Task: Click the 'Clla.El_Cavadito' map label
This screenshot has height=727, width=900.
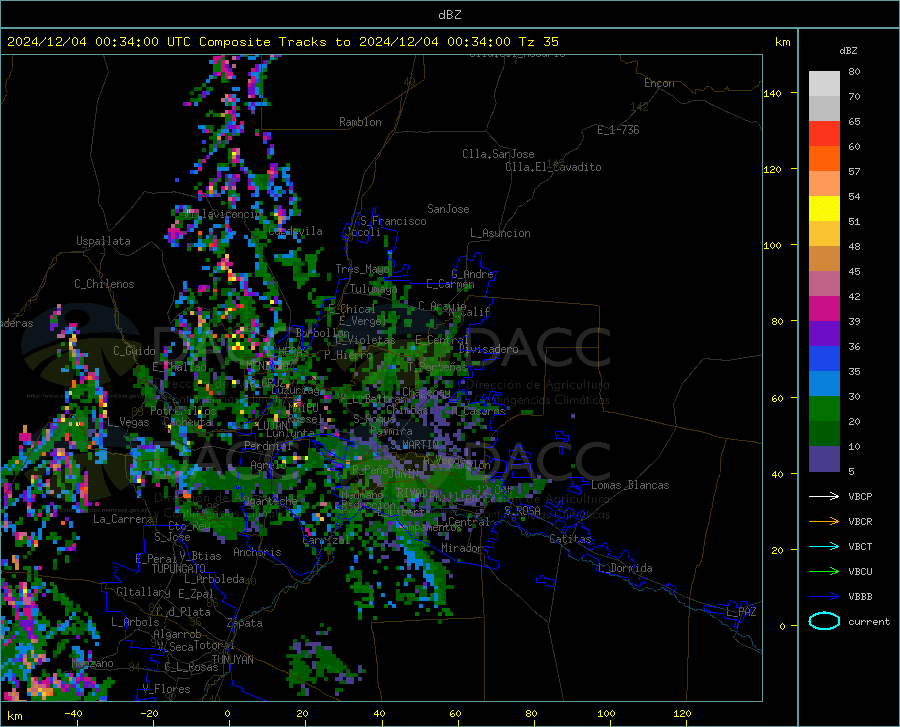Action: point(553,167)
